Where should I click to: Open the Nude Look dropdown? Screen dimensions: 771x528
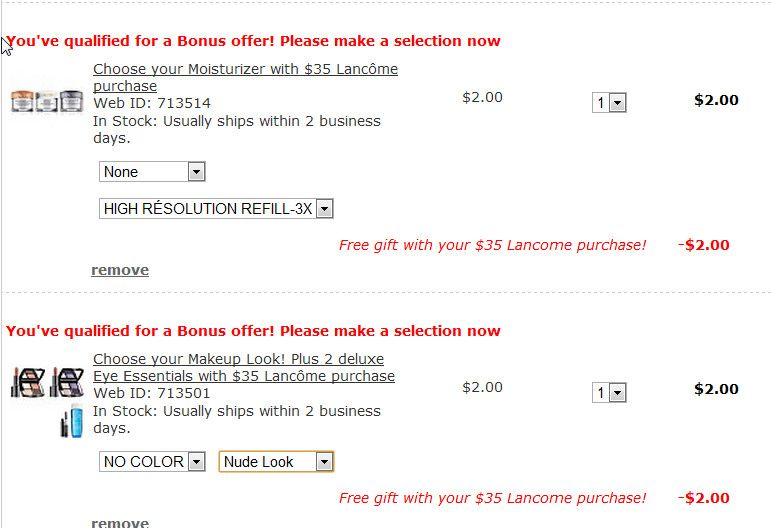(x=275, y=462)
